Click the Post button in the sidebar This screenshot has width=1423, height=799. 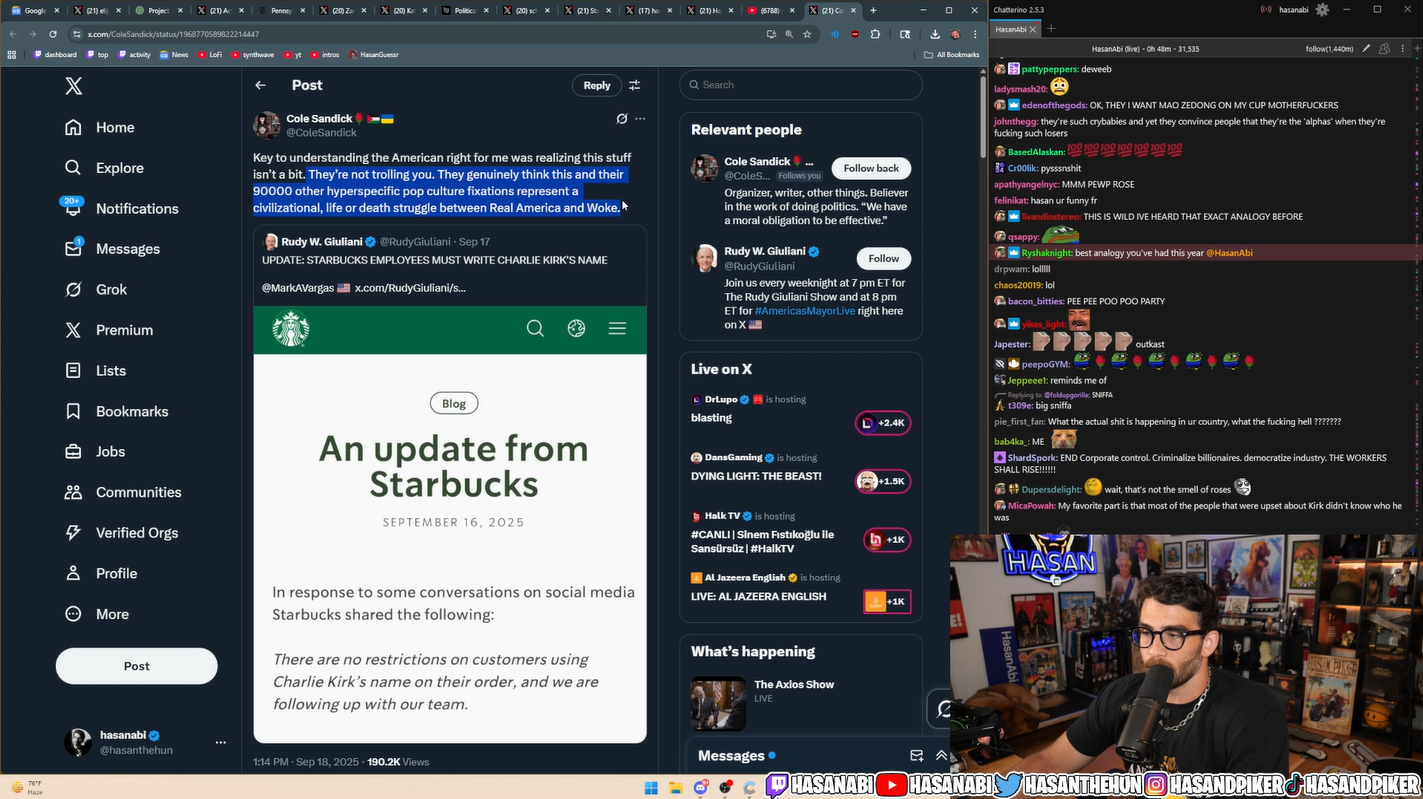tap(136, 666)
